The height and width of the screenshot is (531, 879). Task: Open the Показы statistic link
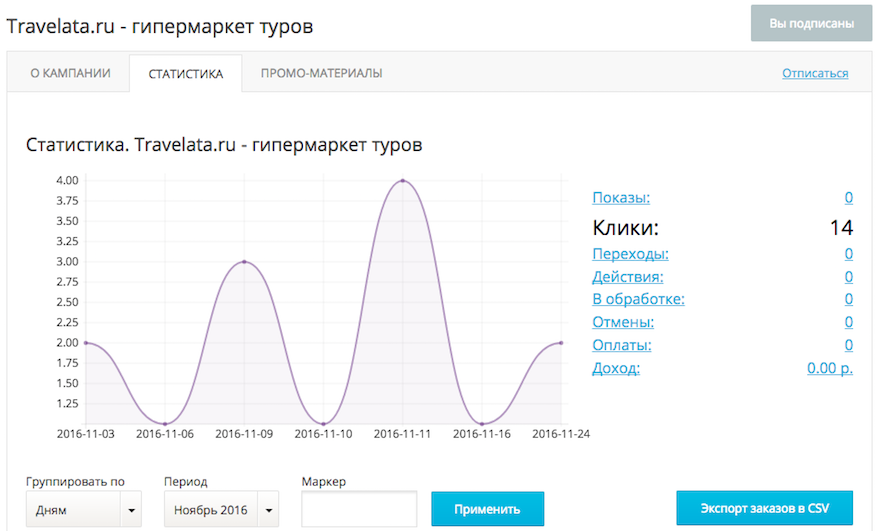[621, 197]
